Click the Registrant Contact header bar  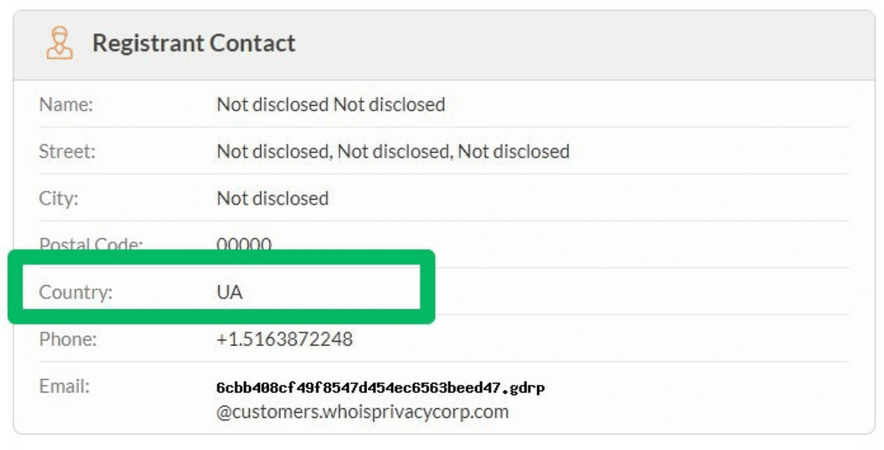tap(444, 45)
